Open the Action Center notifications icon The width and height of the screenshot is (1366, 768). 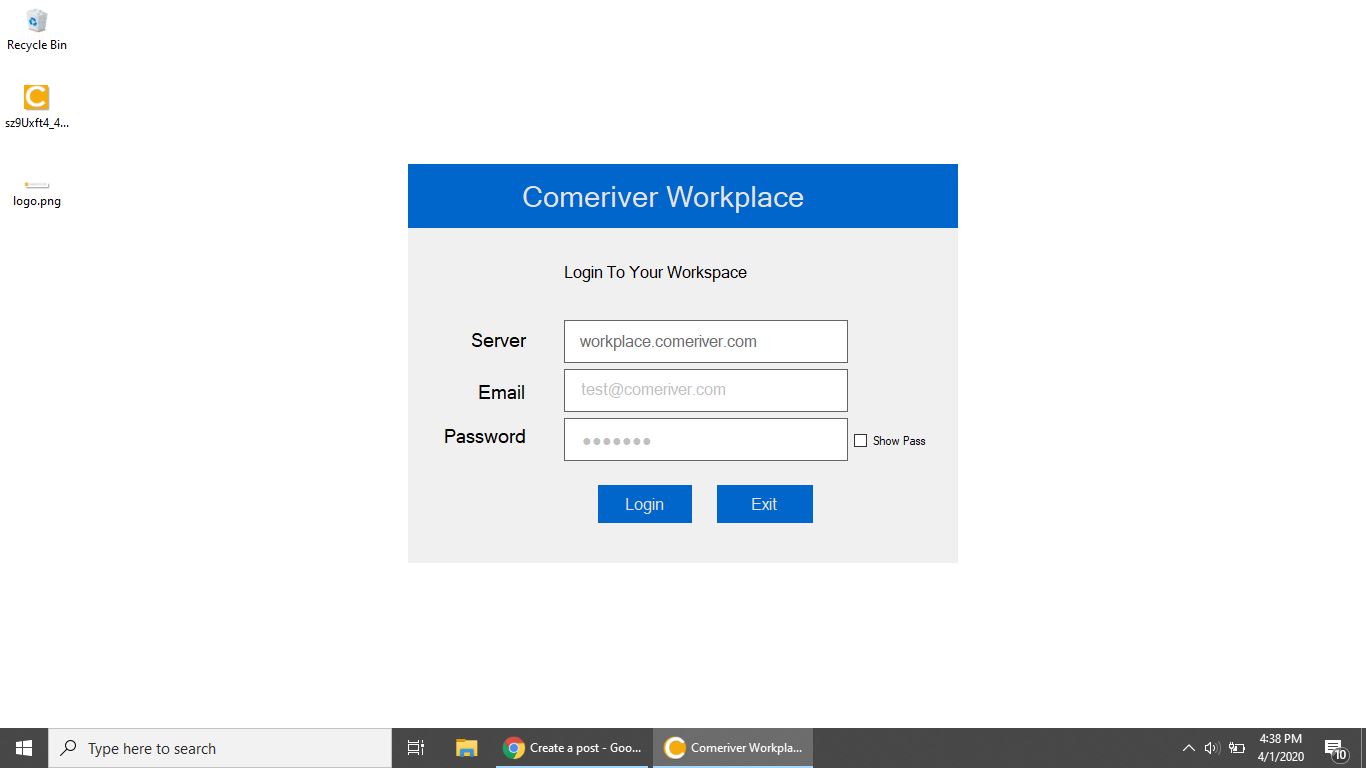click(1334, 748)
